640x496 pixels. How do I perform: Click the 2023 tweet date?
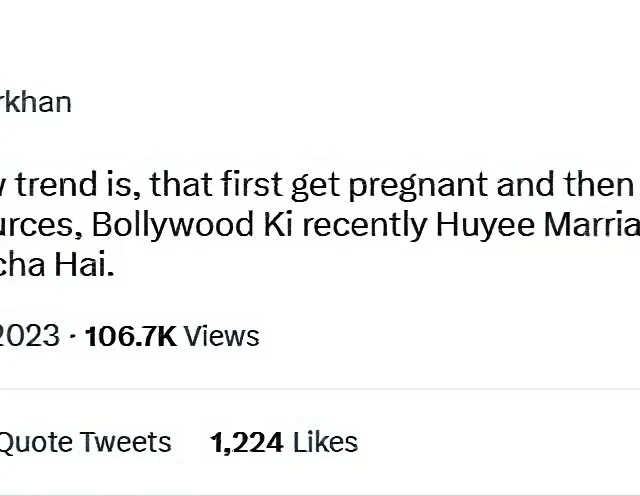pos(30,336)
